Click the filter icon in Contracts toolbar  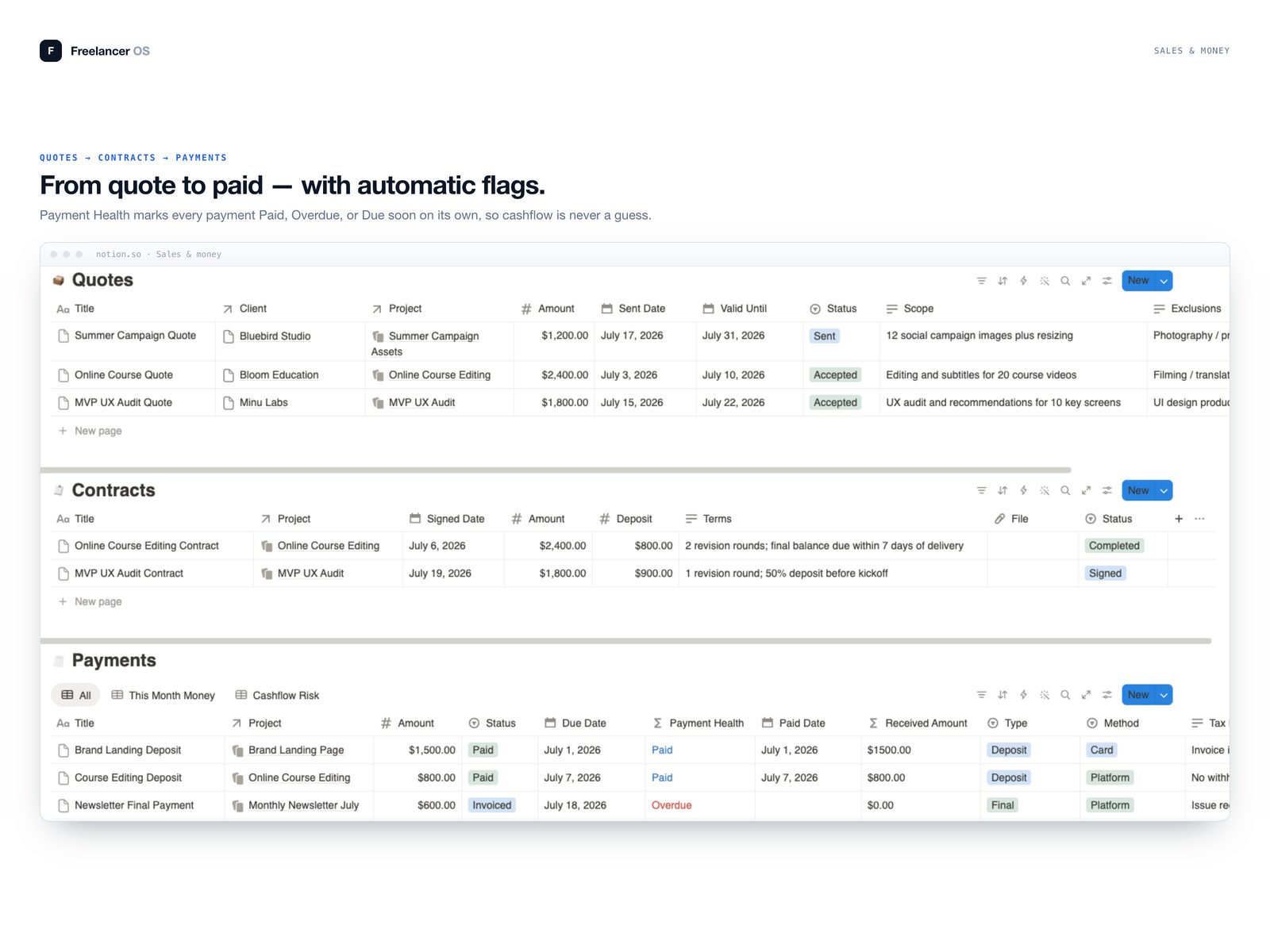coord(982,490)
